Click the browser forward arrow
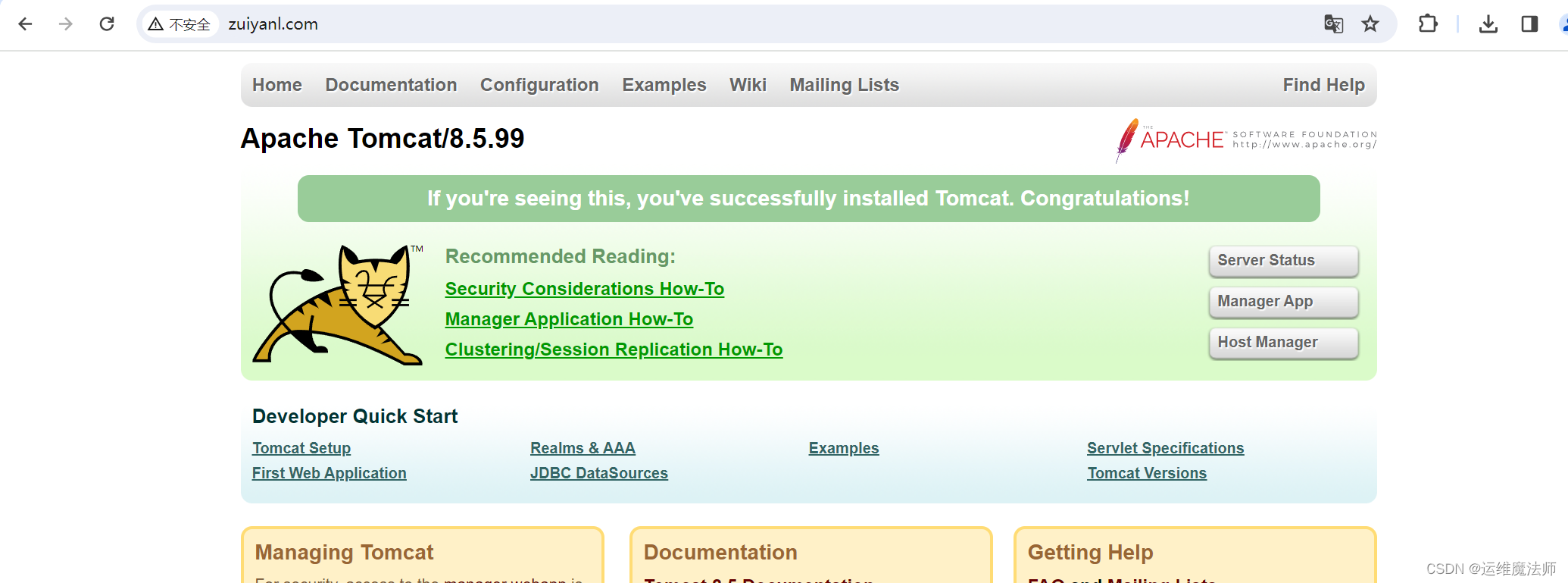The width and height of the screenshot is (1568, 583). (x=66, y=24)
